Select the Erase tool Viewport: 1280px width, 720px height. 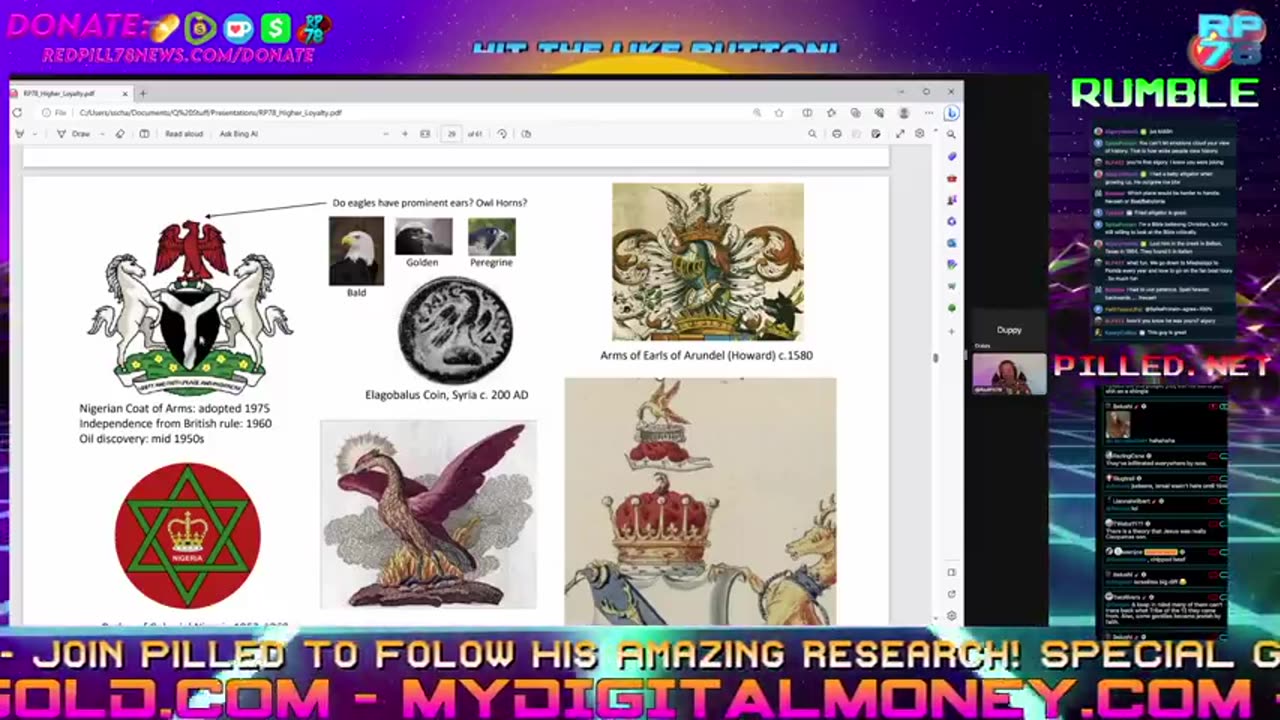[120, 134]
